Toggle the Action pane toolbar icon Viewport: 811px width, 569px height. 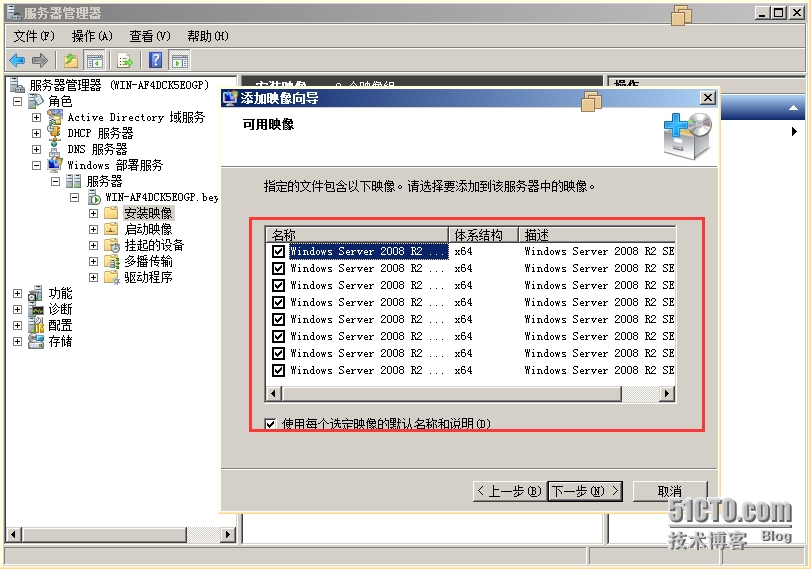pyautogui.click(x=179, y=61)
